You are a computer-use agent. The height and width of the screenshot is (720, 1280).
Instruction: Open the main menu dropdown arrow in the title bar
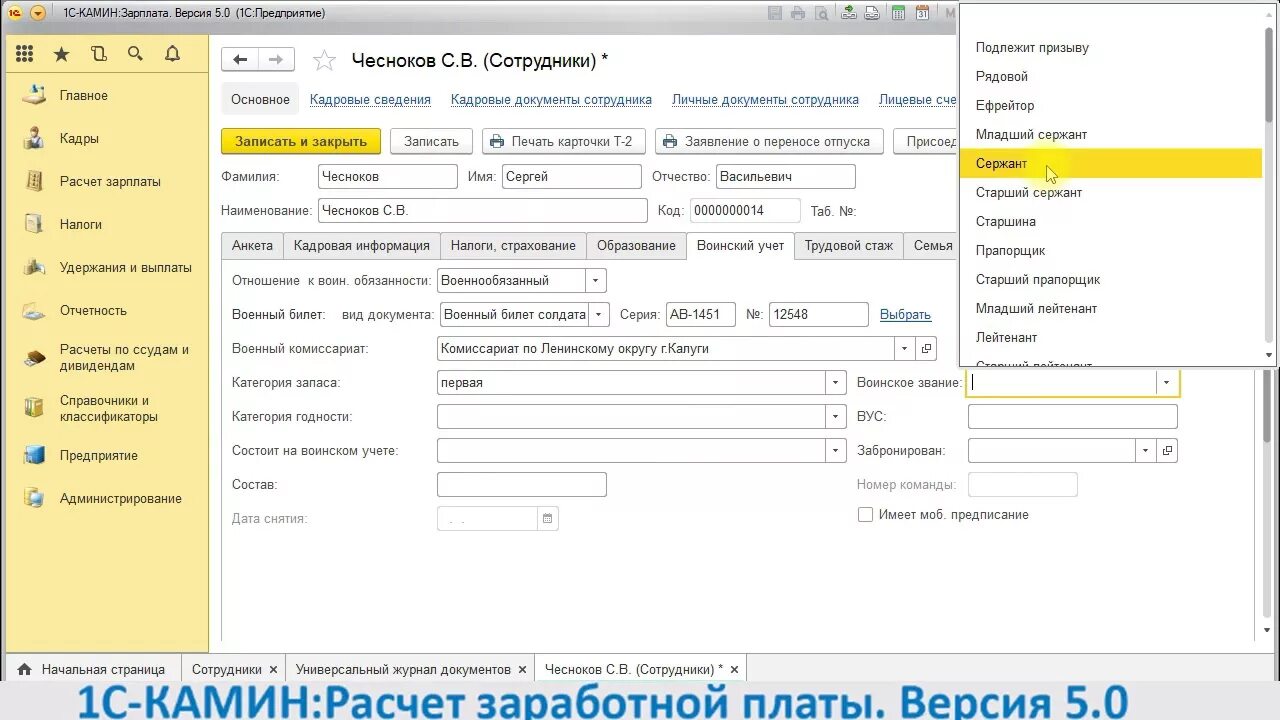click(x=38, y=13)
